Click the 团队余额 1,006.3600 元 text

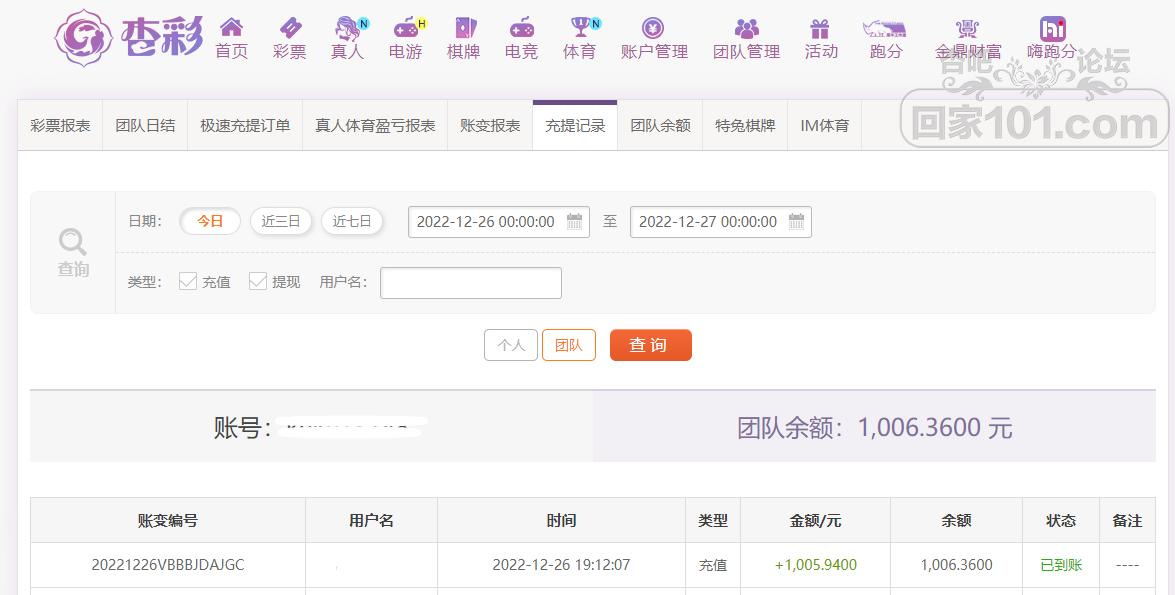[x=875, y=427]
